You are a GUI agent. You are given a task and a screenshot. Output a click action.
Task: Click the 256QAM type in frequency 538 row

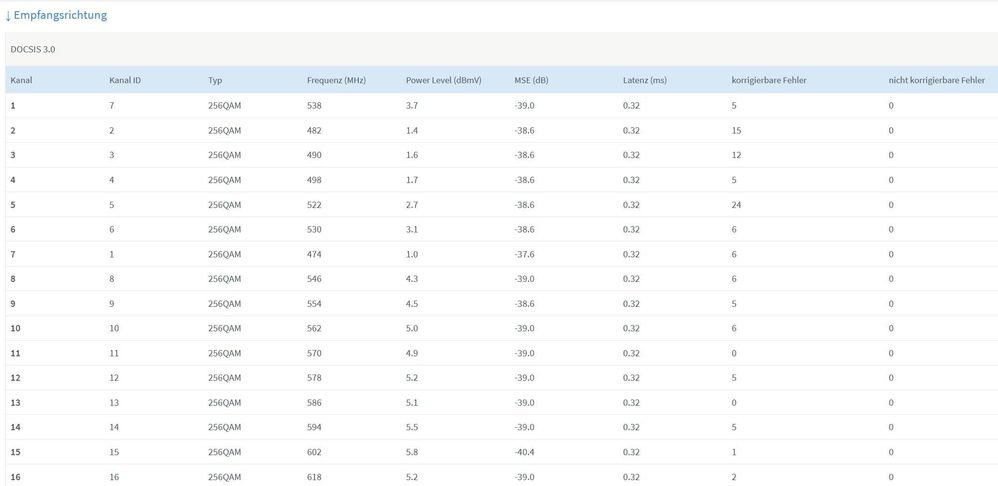[x=225, y=106]
